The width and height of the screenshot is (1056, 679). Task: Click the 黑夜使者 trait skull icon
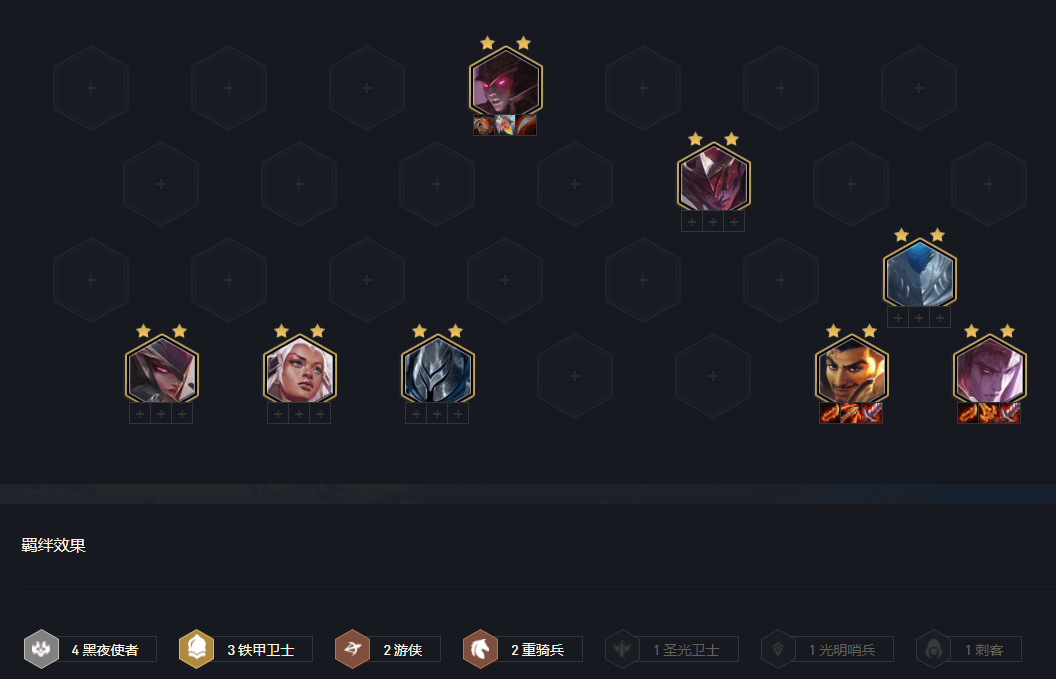pyautogui.click(x=42, y=649)
